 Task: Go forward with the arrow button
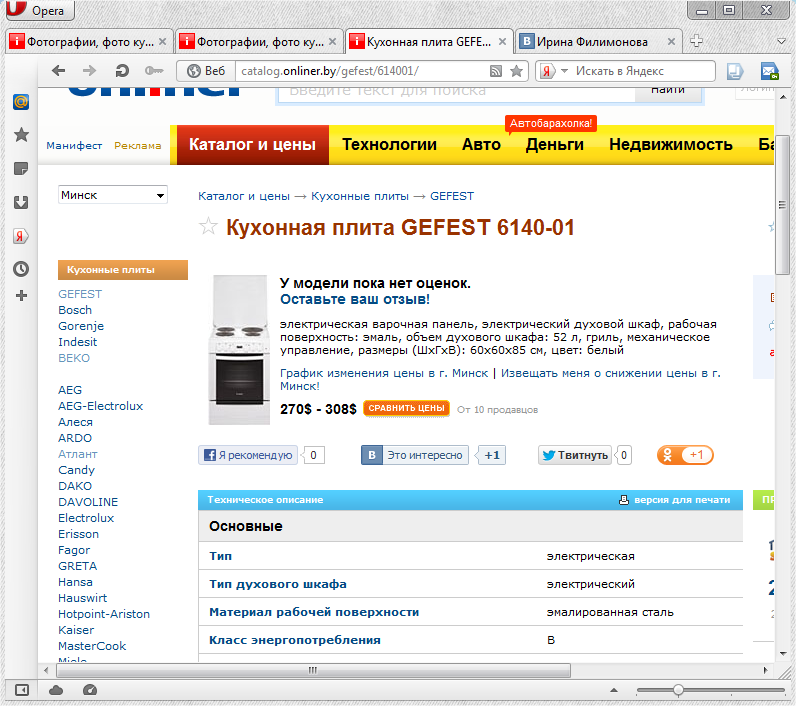click(89, 71)
